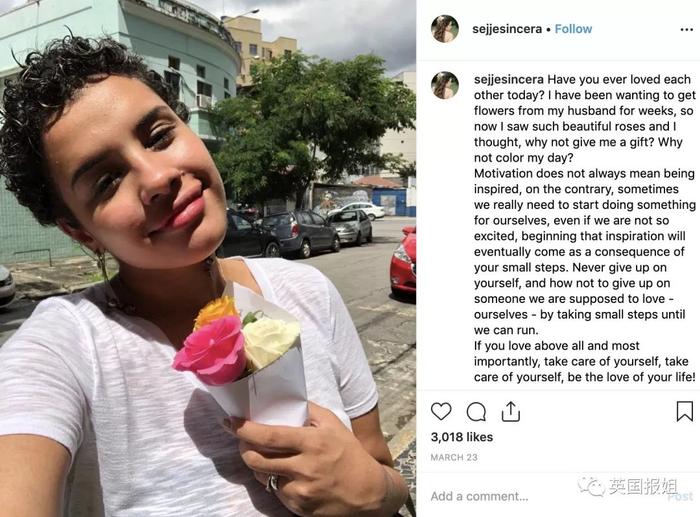Follow the sejjesincera account
700x517 pixels.
click(x=573, y=29)
